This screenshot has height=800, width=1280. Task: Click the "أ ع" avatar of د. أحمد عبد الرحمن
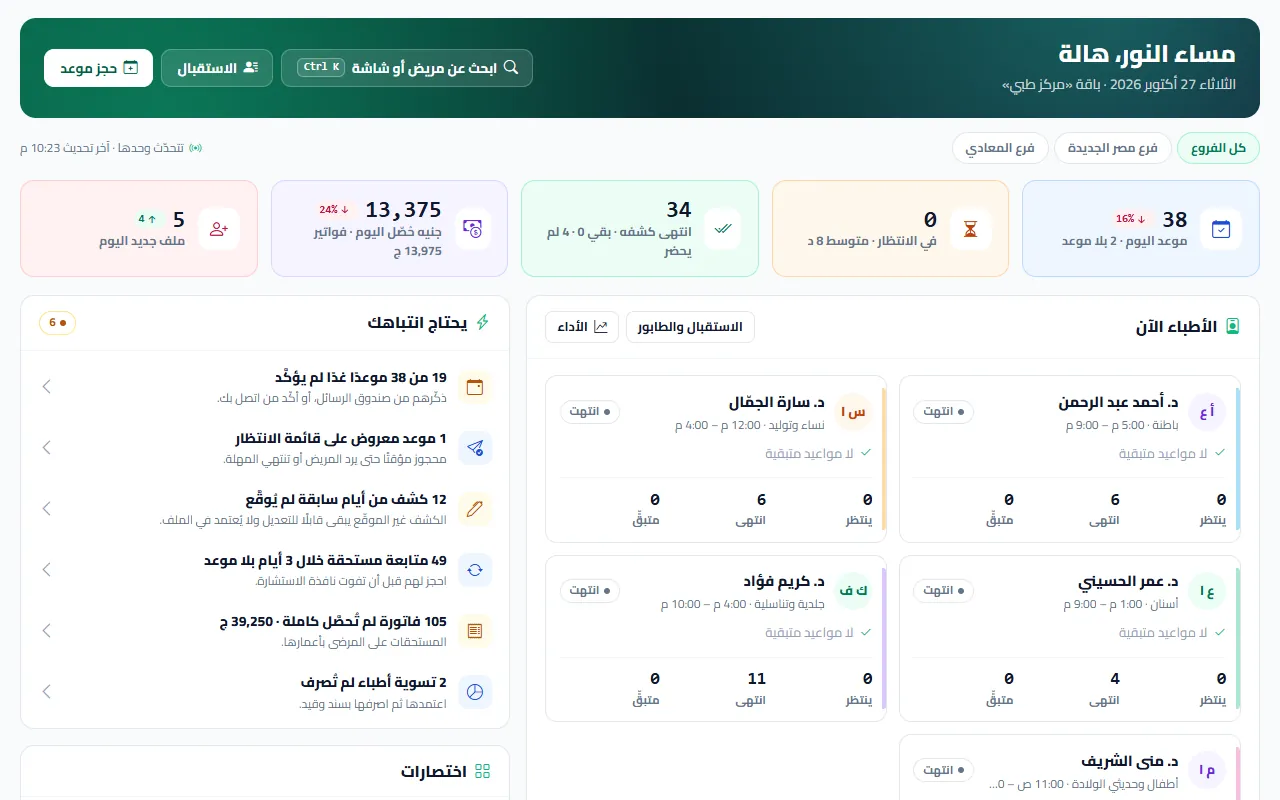coord(1207,412)
